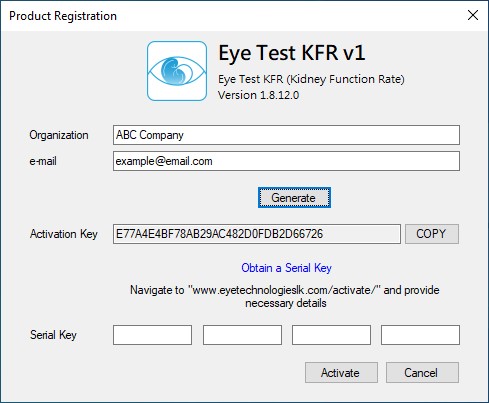Focus the fourth Serial Key box
Image resolution: width=489 pixels, height=403 pixels.
420,335
